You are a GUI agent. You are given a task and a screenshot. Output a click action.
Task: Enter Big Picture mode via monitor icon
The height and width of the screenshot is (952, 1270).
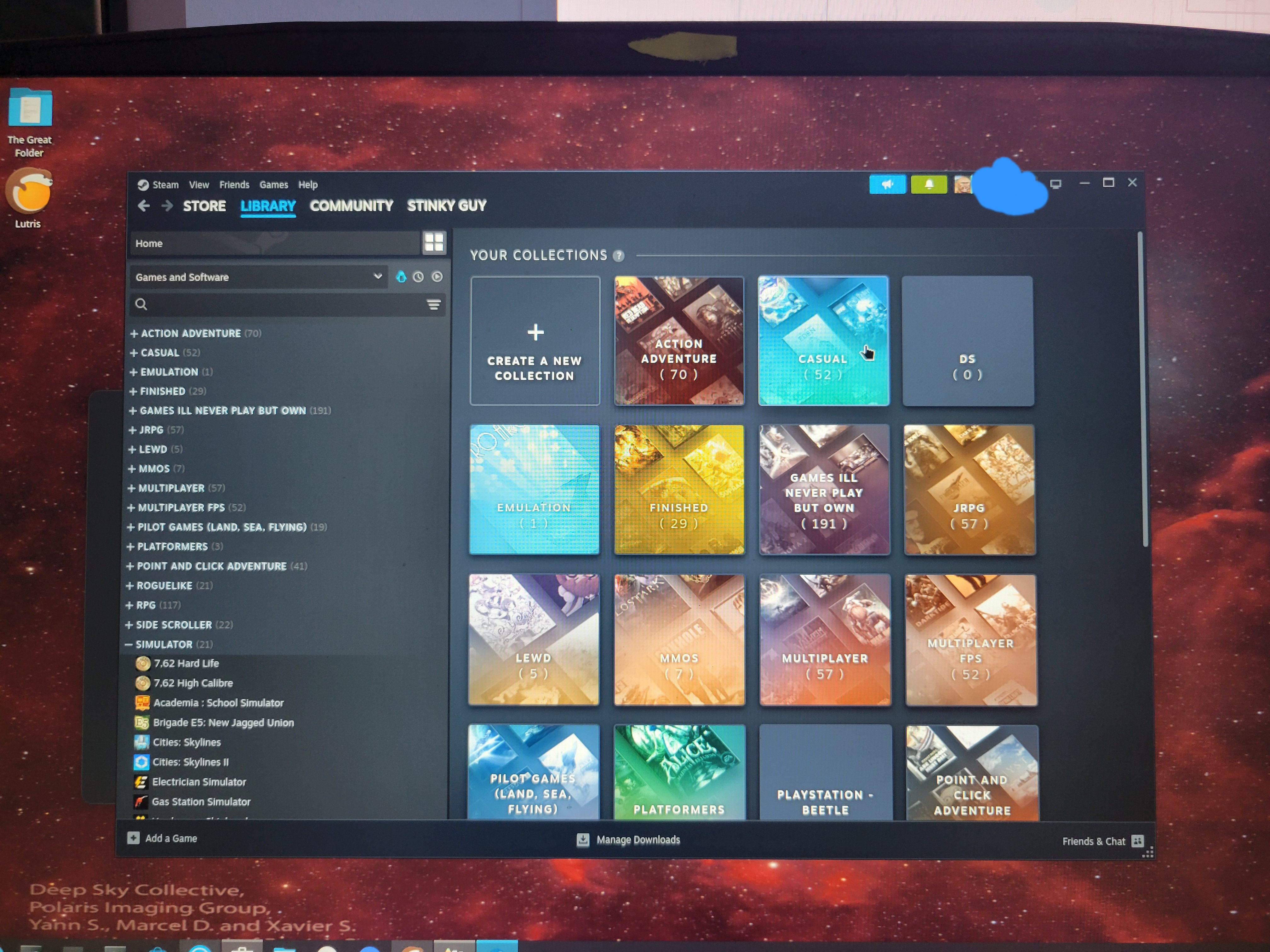point(1055,184)
